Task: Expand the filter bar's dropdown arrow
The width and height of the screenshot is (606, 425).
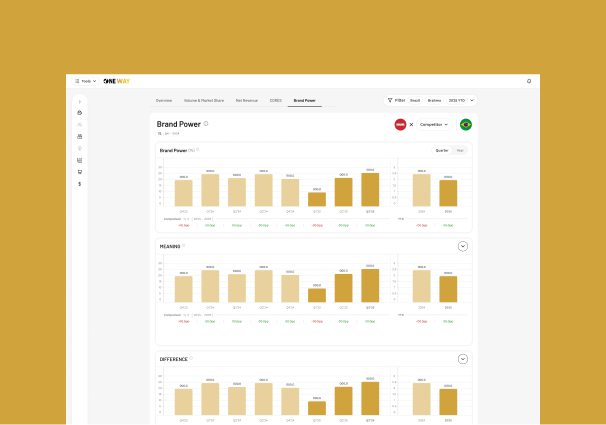Action: (x=472, y=100)
